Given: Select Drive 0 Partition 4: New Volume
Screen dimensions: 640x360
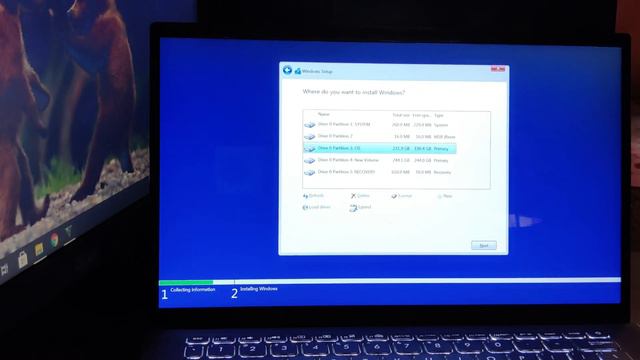Looking at the screenshot, I should [380, 160].
